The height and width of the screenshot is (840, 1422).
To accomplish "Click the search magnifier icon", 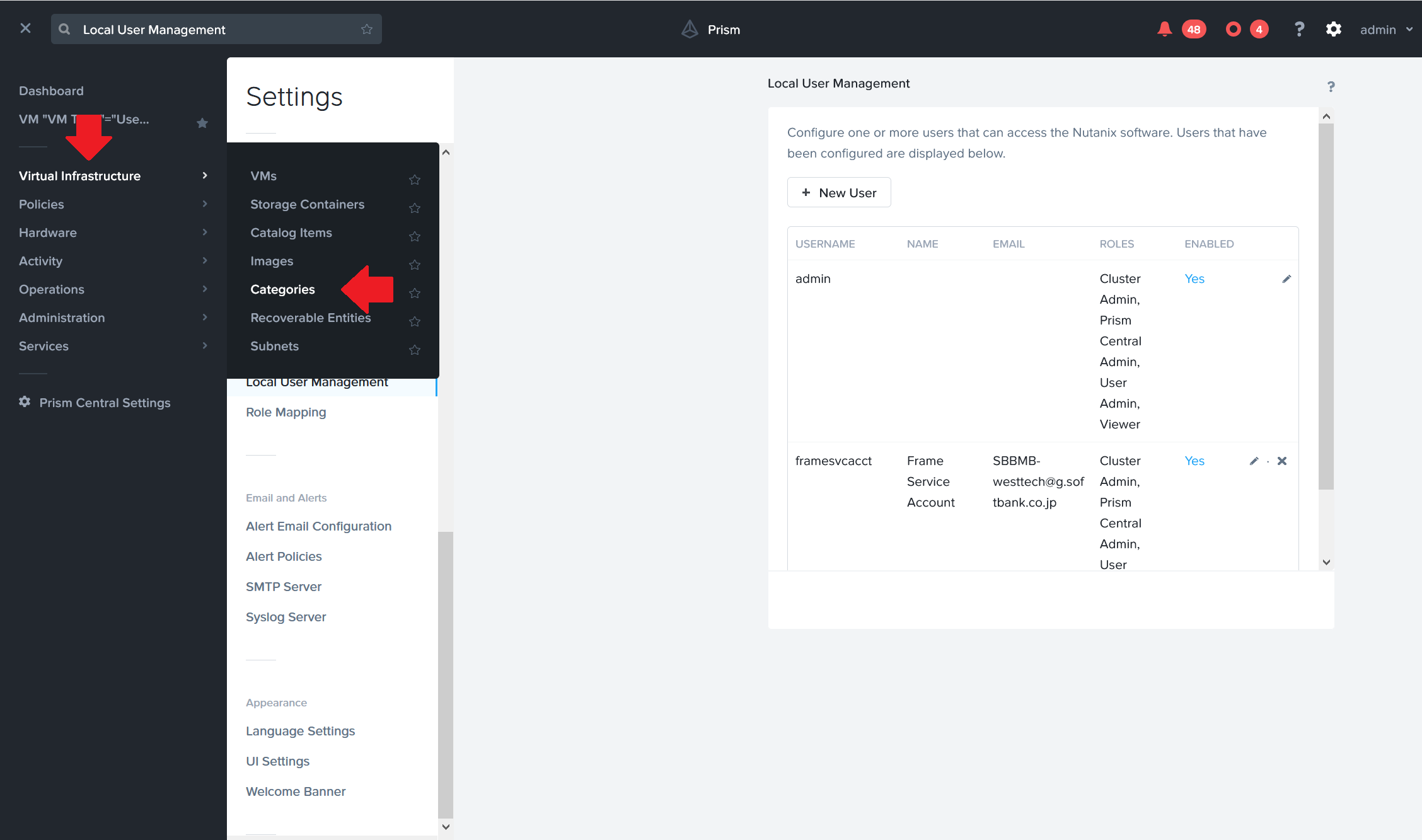I will (64, 29).
